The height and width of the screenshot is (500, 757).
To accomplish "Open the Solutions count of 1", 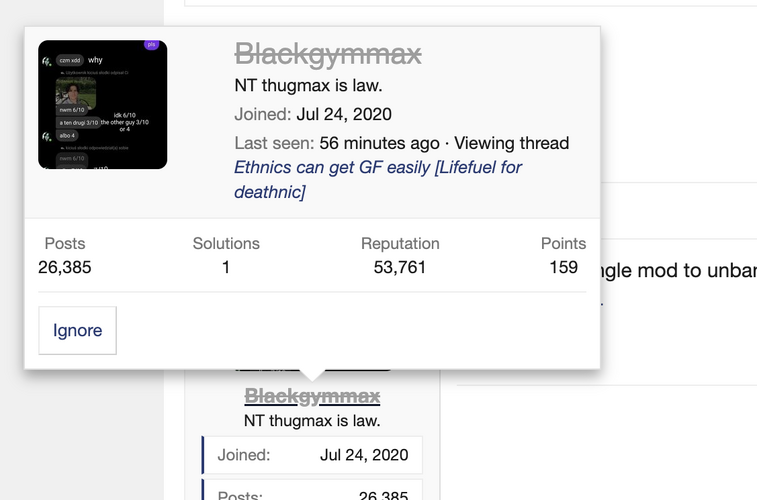I will (x=226, y=267).
